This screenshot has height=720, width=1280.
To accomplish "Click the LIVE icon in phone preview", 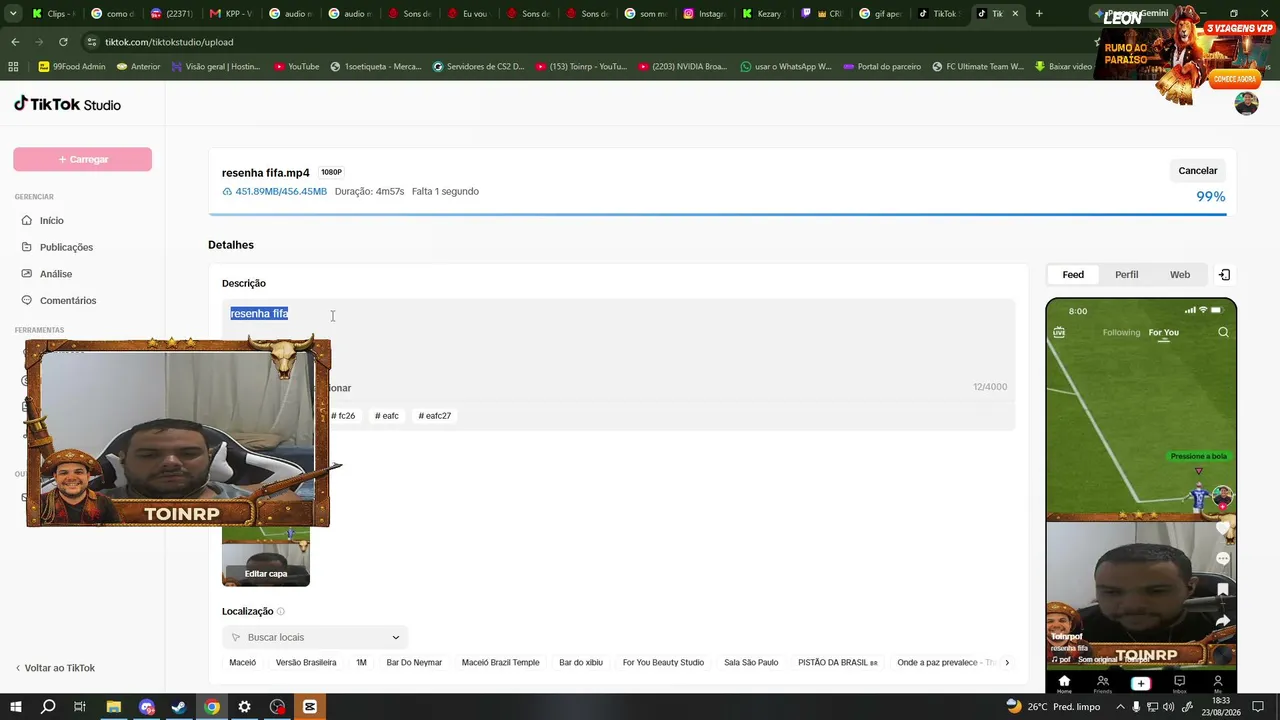I will [x=1059, y=332].
